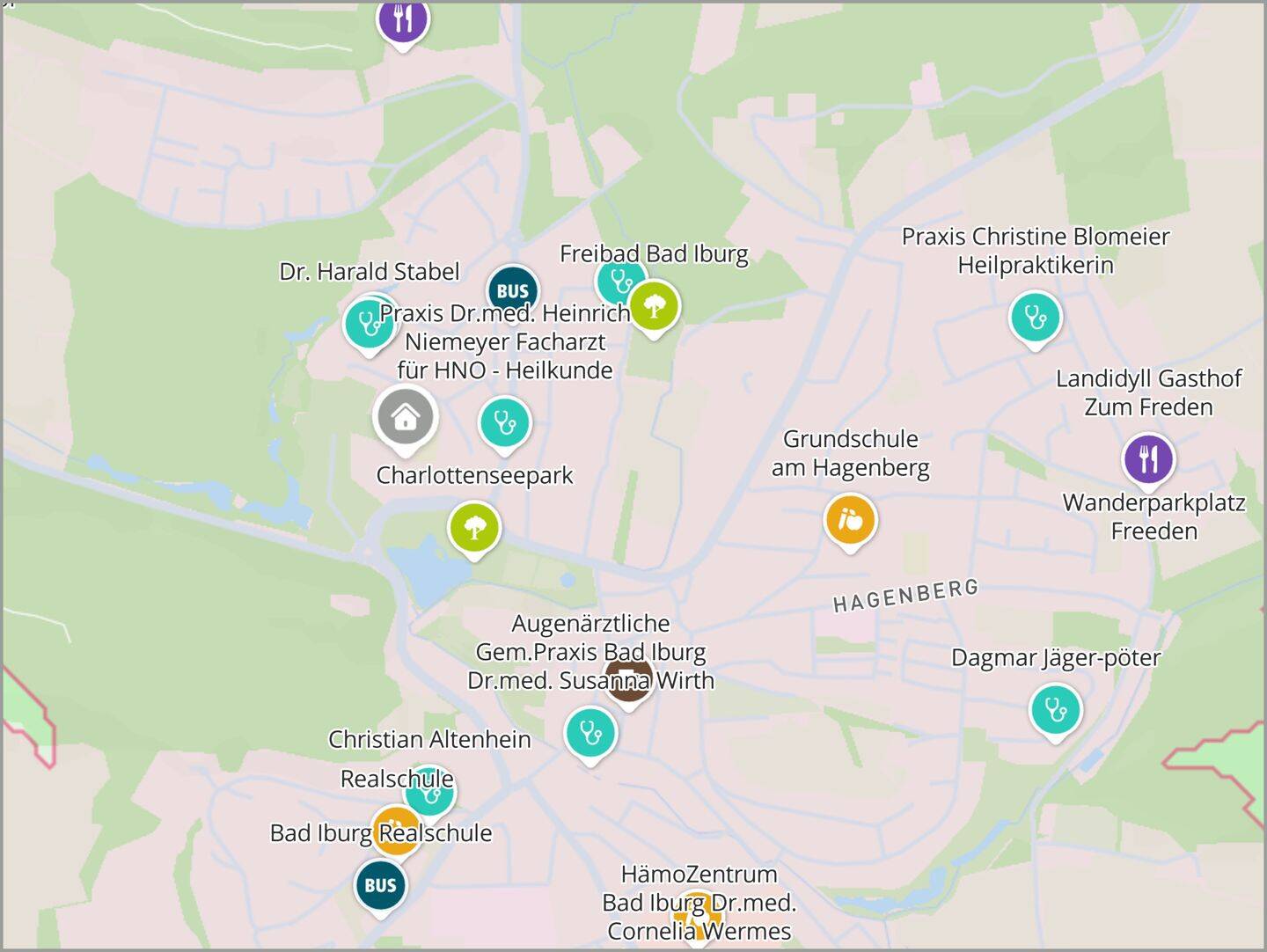Click the gray house marker

(x=405, y=417)
